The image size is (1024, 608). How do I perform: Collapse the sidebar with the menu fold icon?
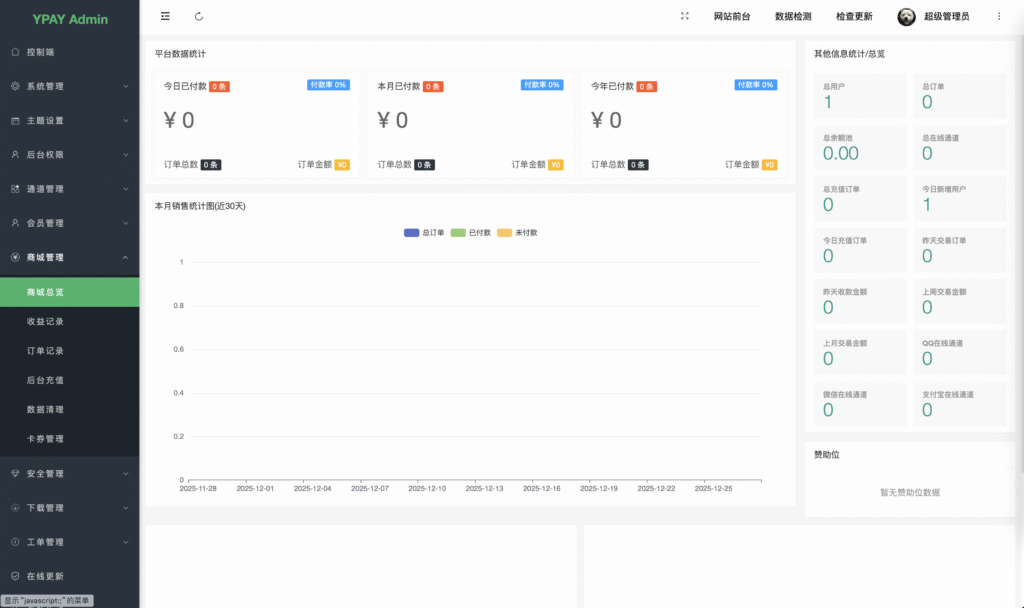click(165, 16)
